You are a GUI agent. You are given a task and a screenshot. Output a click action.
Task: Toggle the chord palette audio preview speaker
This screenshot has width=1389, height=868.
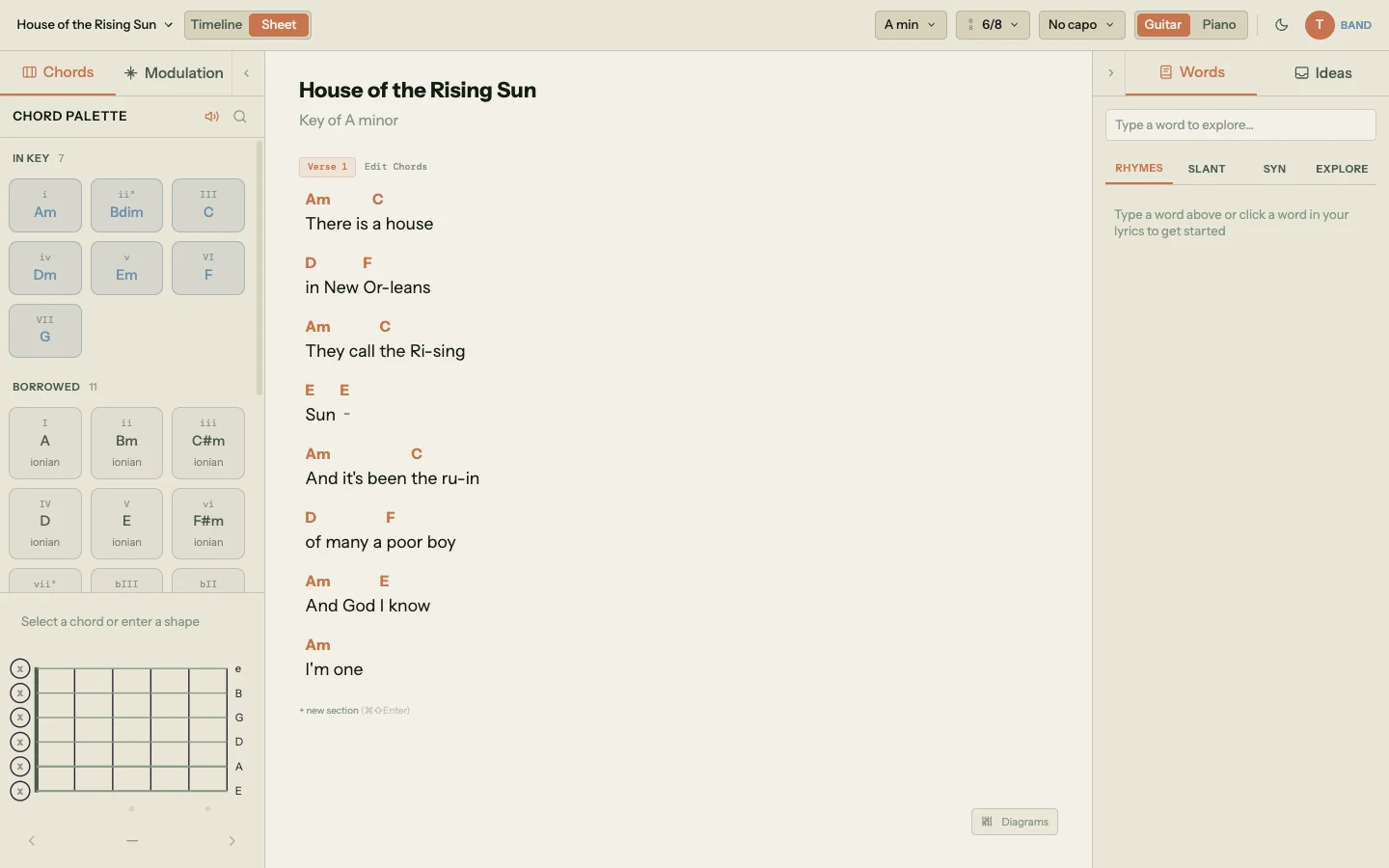click(x=211, y=117)
